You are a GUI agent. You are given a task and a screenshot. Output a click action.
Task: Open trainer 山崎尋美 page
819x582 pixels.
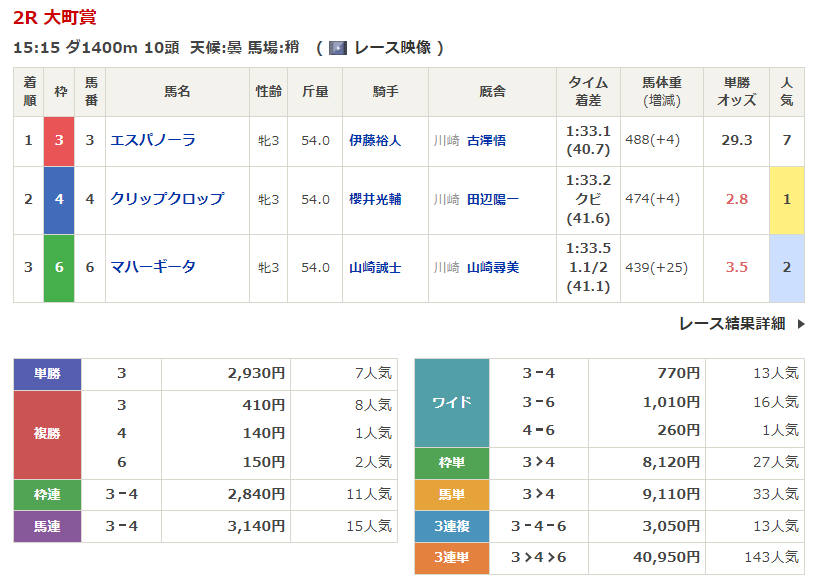tap(493, 268)
